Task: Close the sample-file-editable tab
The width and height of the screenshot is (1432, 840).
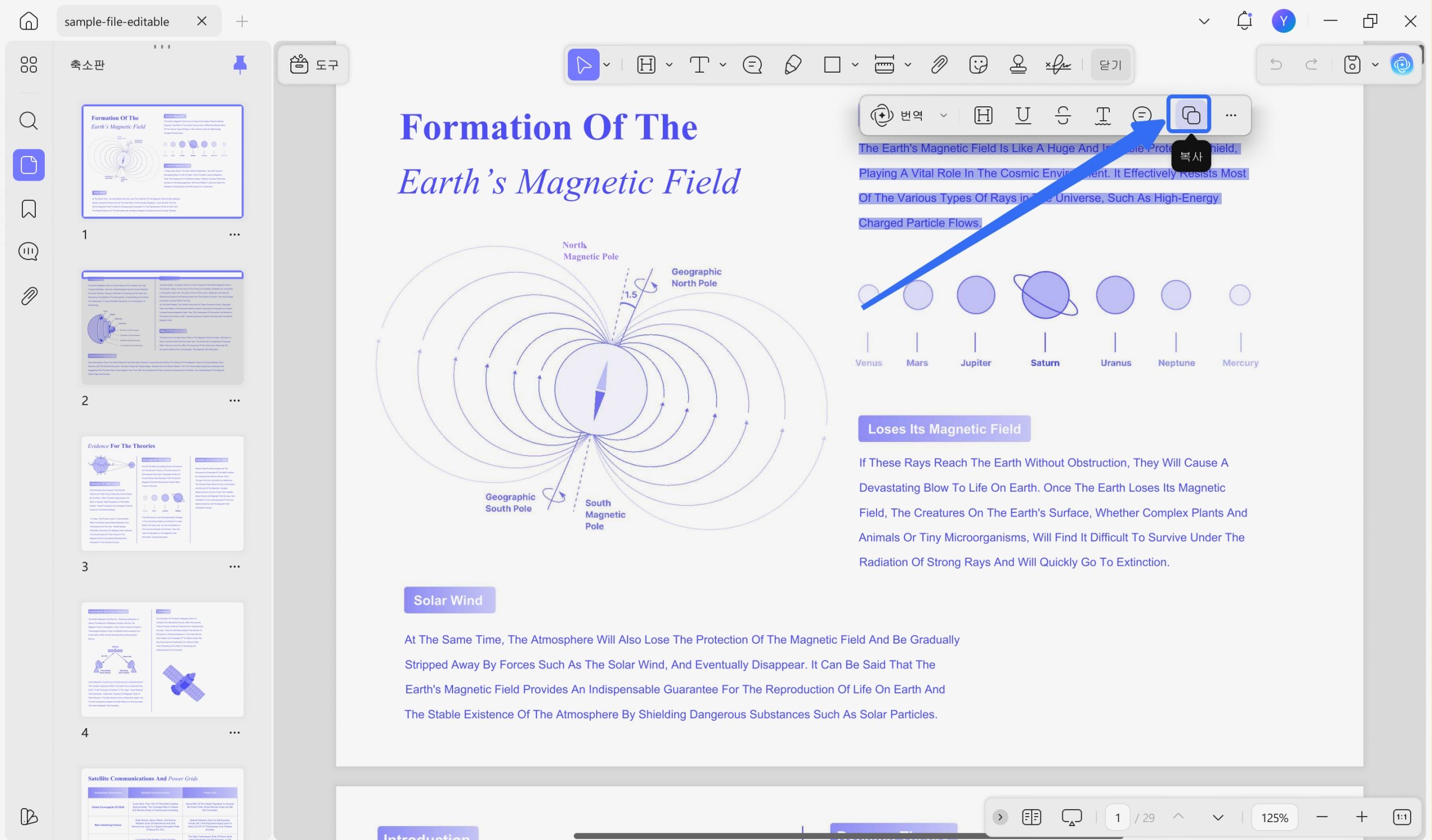Action: coord(202,21)
